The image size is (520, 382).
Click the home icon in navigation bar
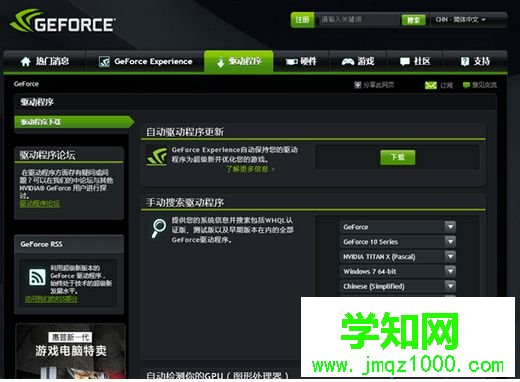click(x=26, y=62)
